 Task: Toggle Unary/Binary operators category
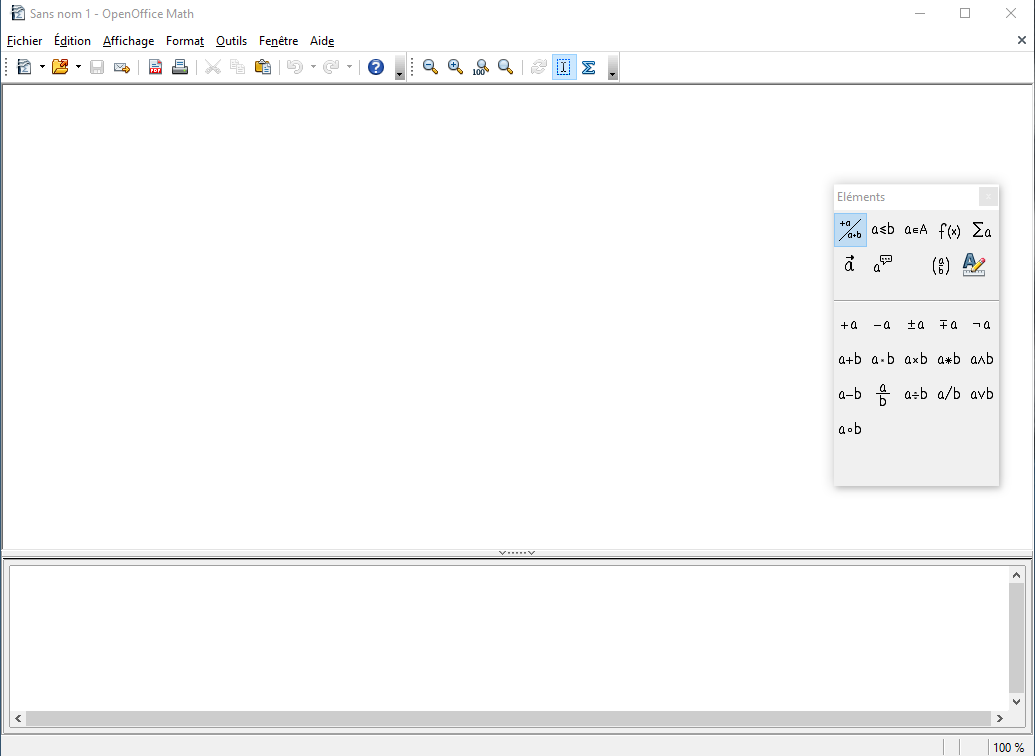(x=850, y=230)
